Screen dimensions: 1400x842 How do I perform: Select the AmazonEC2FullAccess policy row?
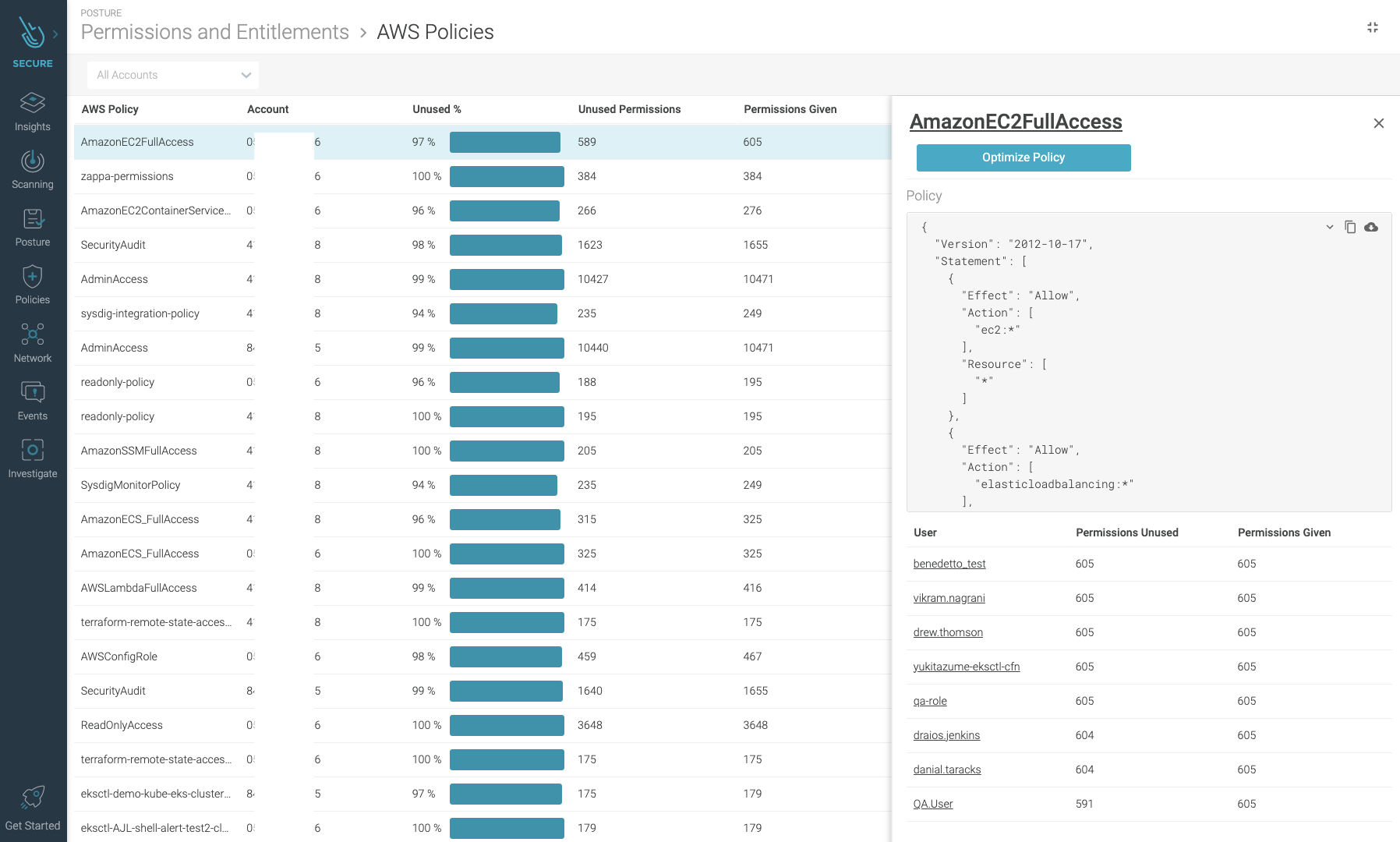[x=483, y=142]
